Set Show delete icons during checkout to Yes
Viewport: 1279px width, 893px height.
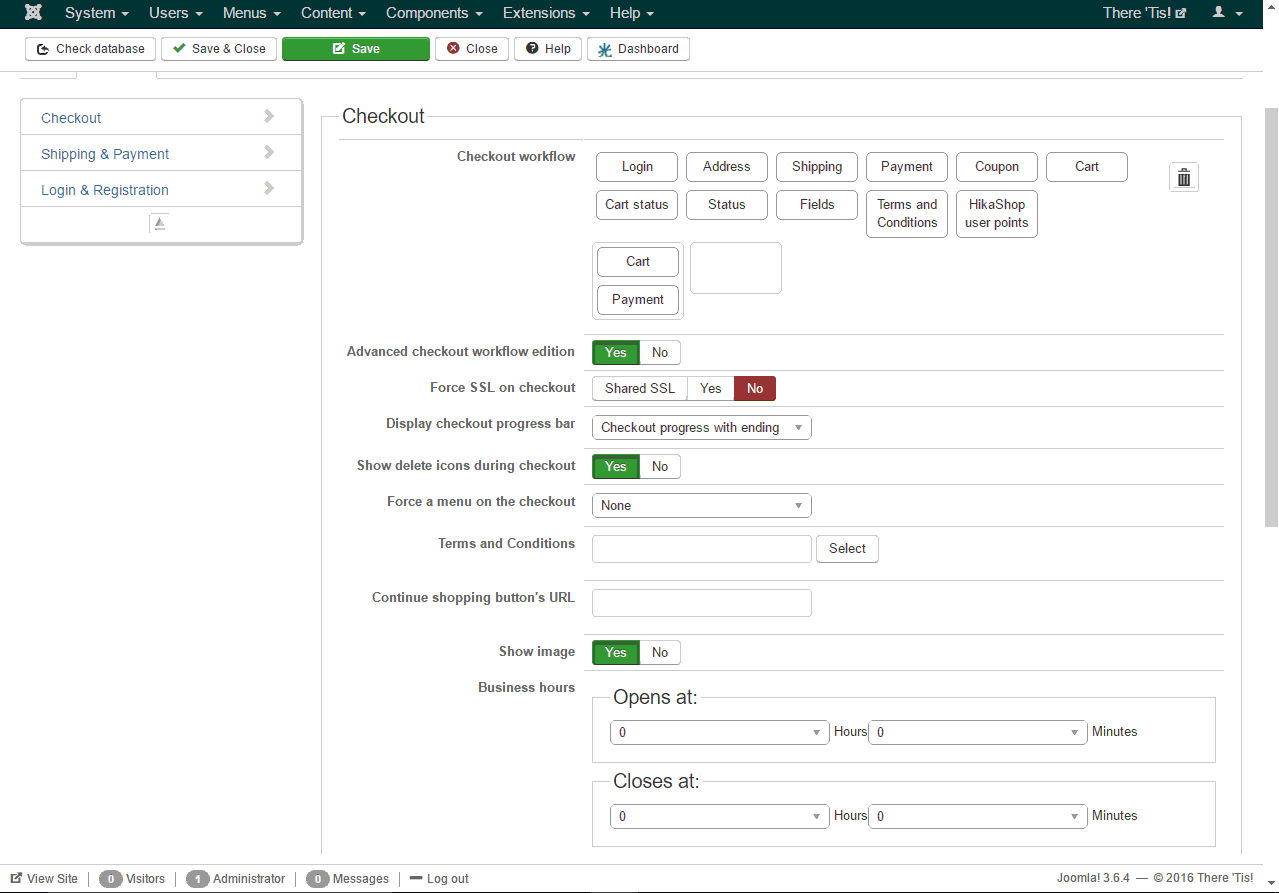(x=616, y=466)
